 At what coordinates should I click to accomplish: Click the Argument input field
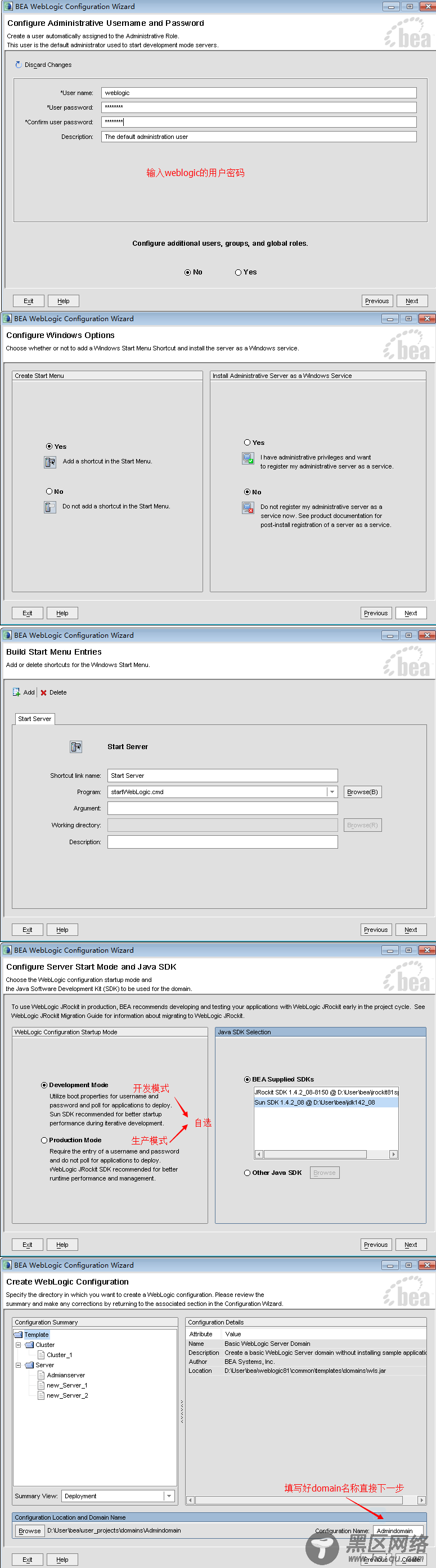pos(222,808)
